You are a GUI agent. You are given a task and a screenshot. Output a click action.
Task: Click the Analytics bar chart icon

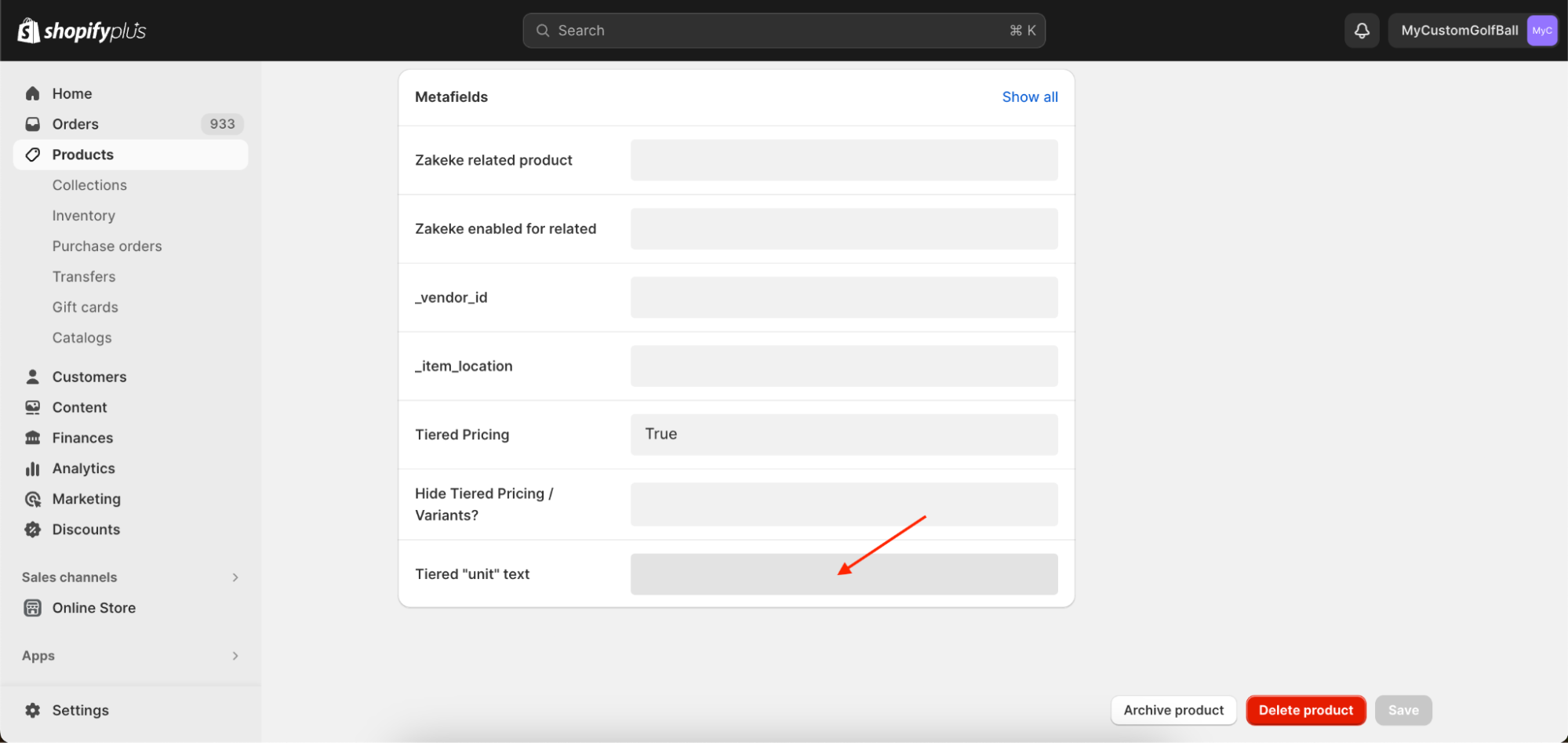click(x=32, y=468)
